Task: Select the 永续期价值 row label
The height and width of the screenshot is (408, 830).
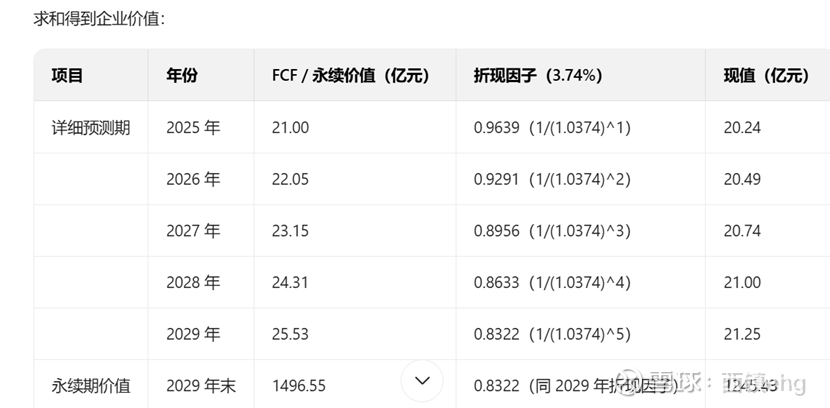Action: tap(91, 385)
